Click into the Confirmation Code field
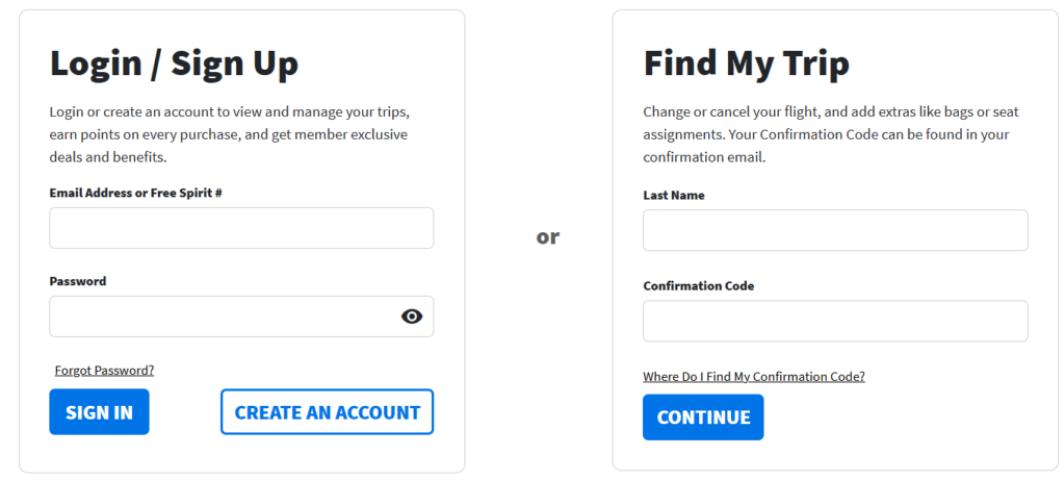Image resolution: width=1064 pixels, height=480 pixels. (x=835, y=321)
